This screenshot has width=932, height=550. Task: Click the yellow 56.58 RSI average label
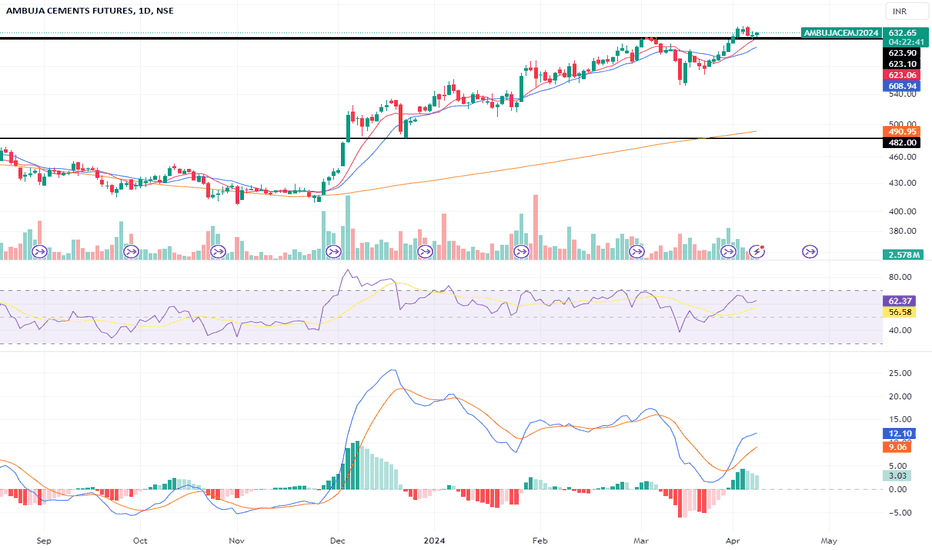click(x=900, y=312)
